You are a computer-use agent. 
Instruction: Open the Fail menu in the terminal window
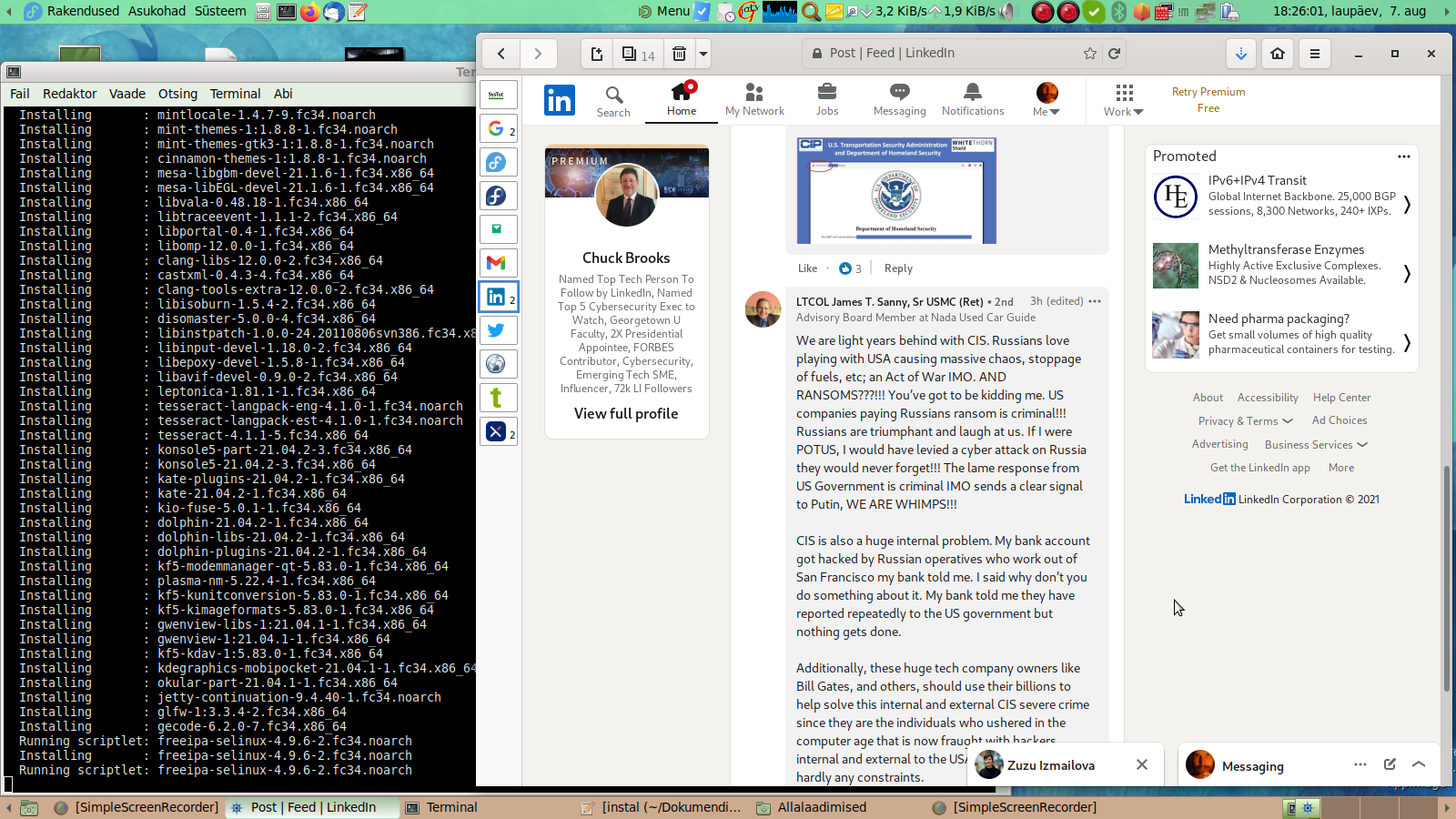20,94
